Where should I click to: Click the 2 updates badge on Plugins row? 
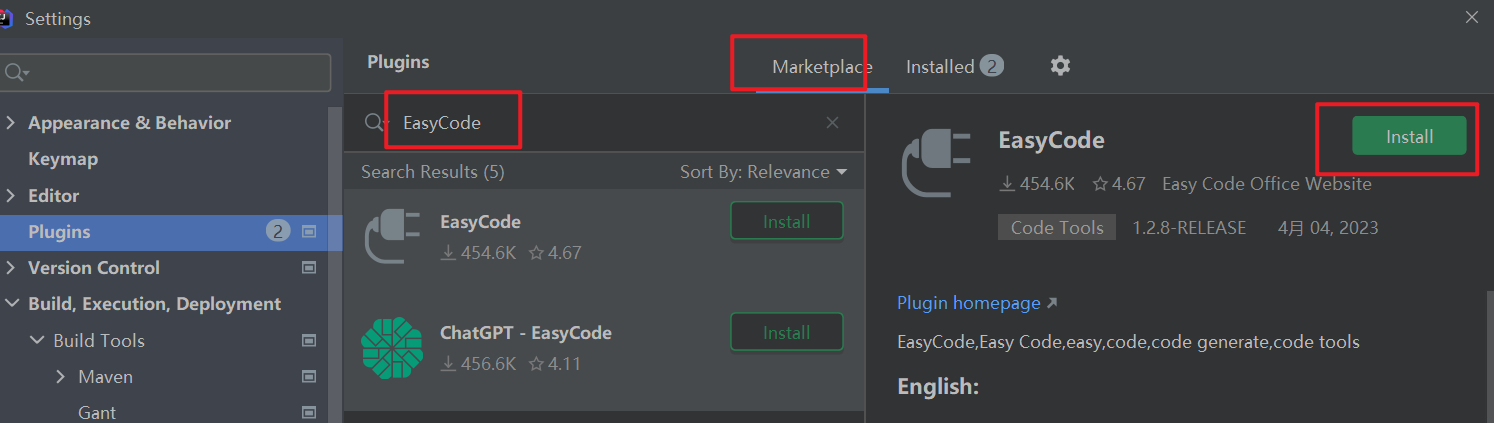278,231
